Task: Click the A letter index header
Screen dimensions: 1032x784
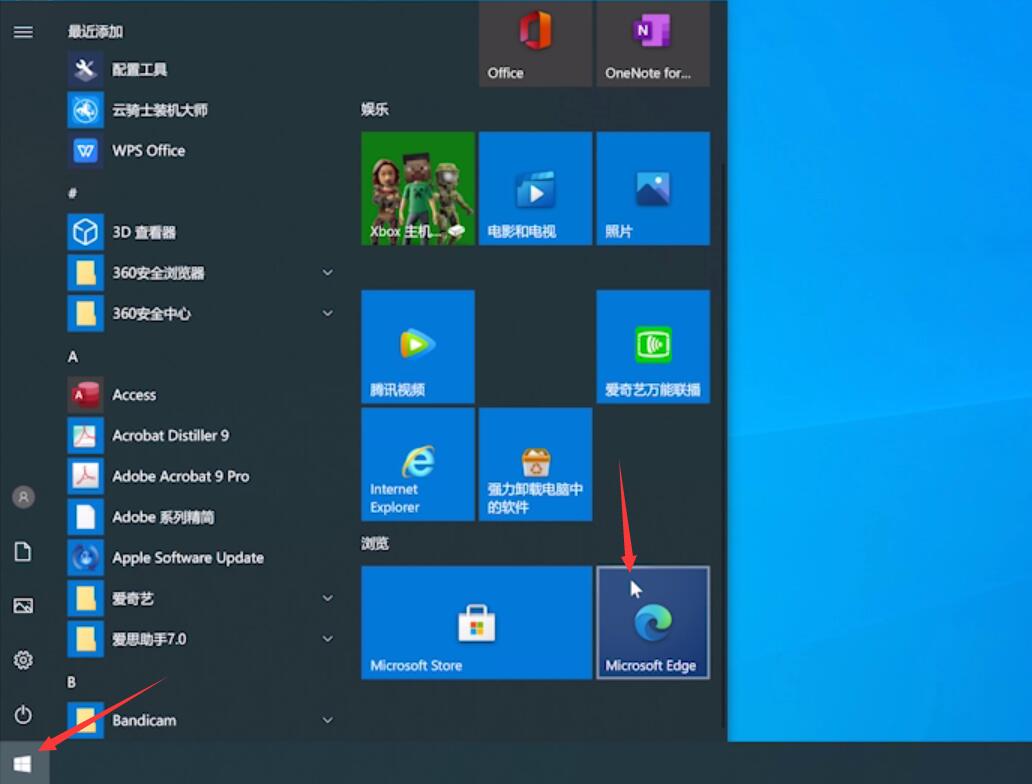Action: click(x=72, y=356)
